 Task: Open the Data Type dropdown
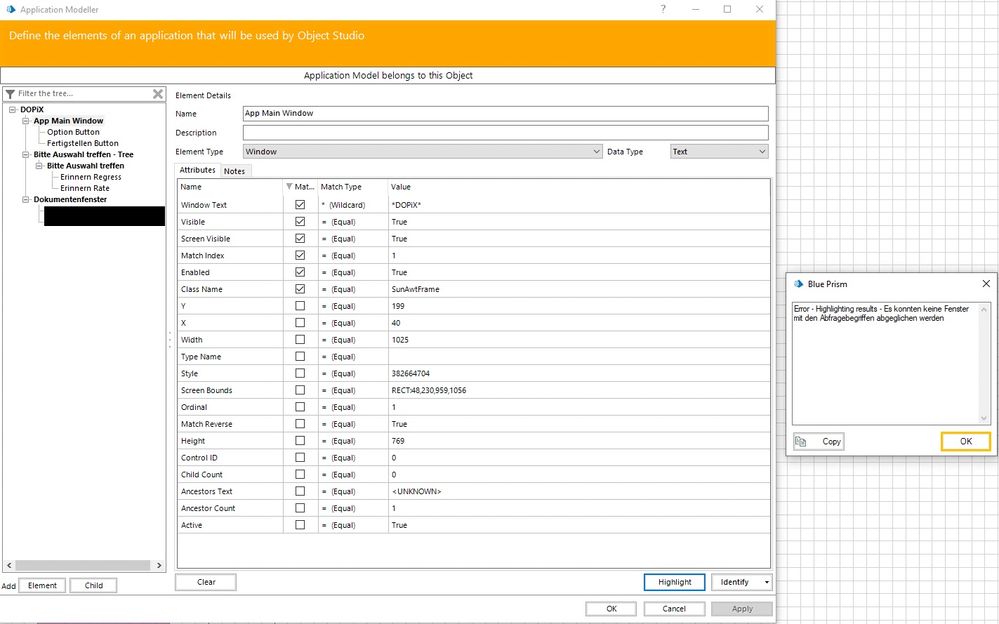761,152
